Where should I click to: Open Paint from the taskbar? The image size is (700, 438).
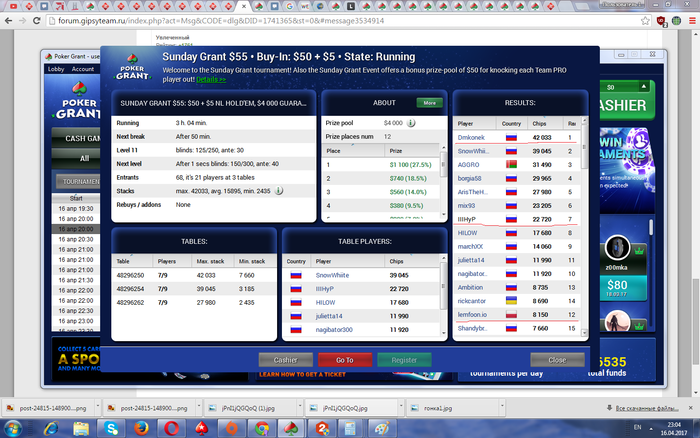382,429
